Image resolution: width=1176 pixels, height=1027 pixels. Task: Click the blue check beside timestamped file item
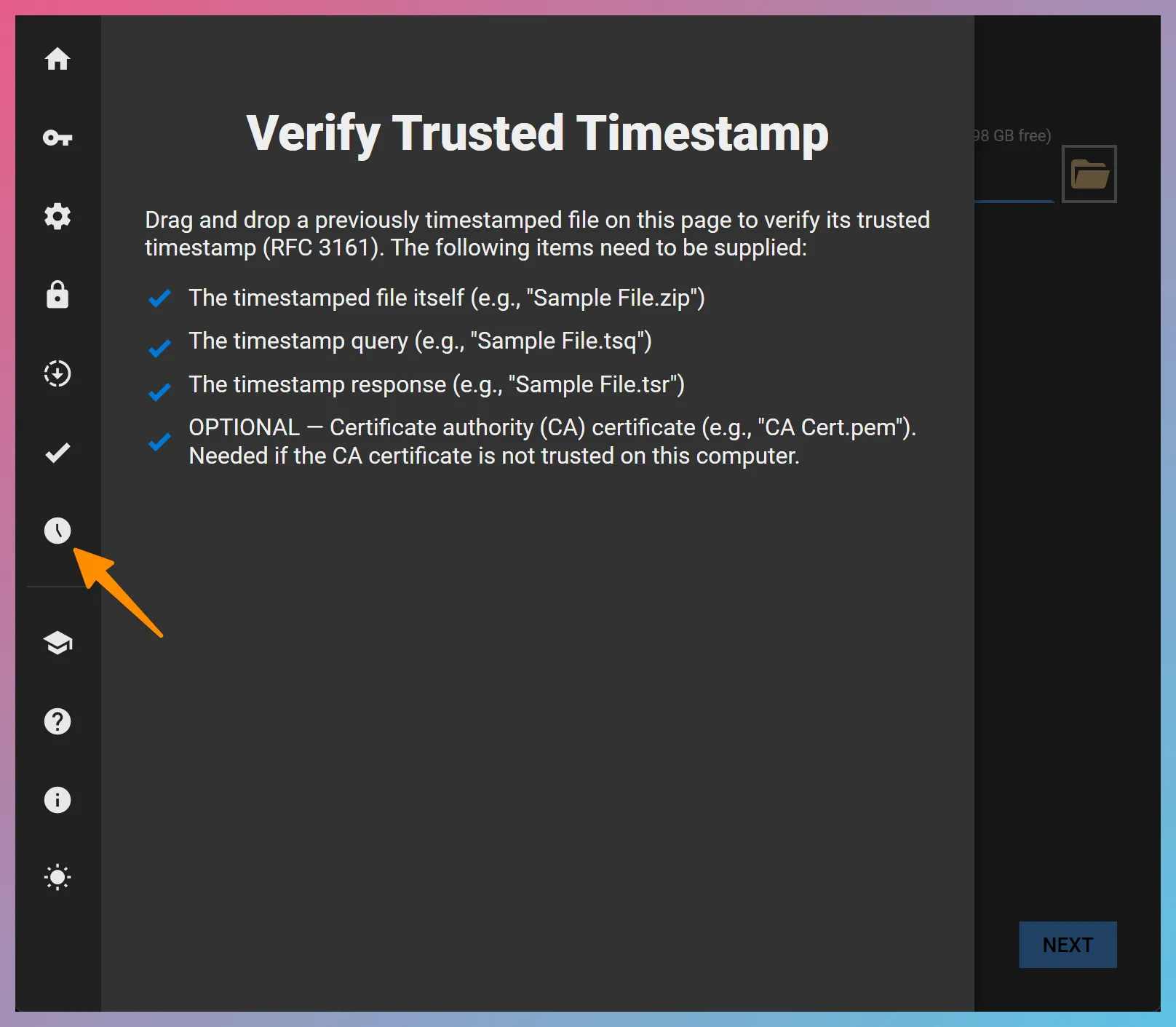point(159,297)
